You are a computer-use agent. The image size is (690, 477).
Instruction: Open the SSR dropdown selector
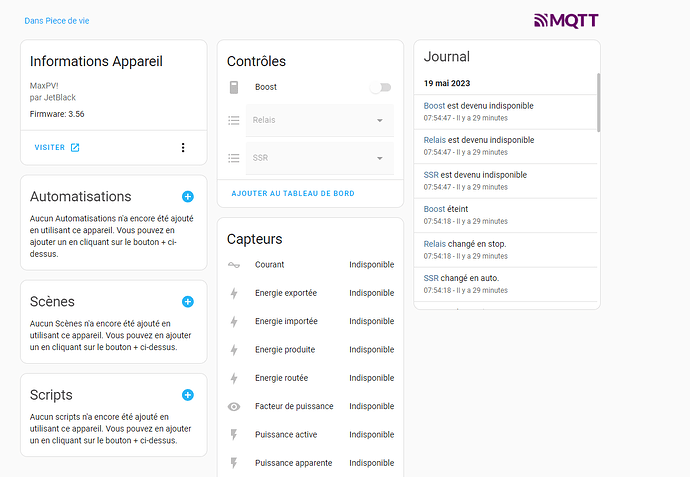380,158
